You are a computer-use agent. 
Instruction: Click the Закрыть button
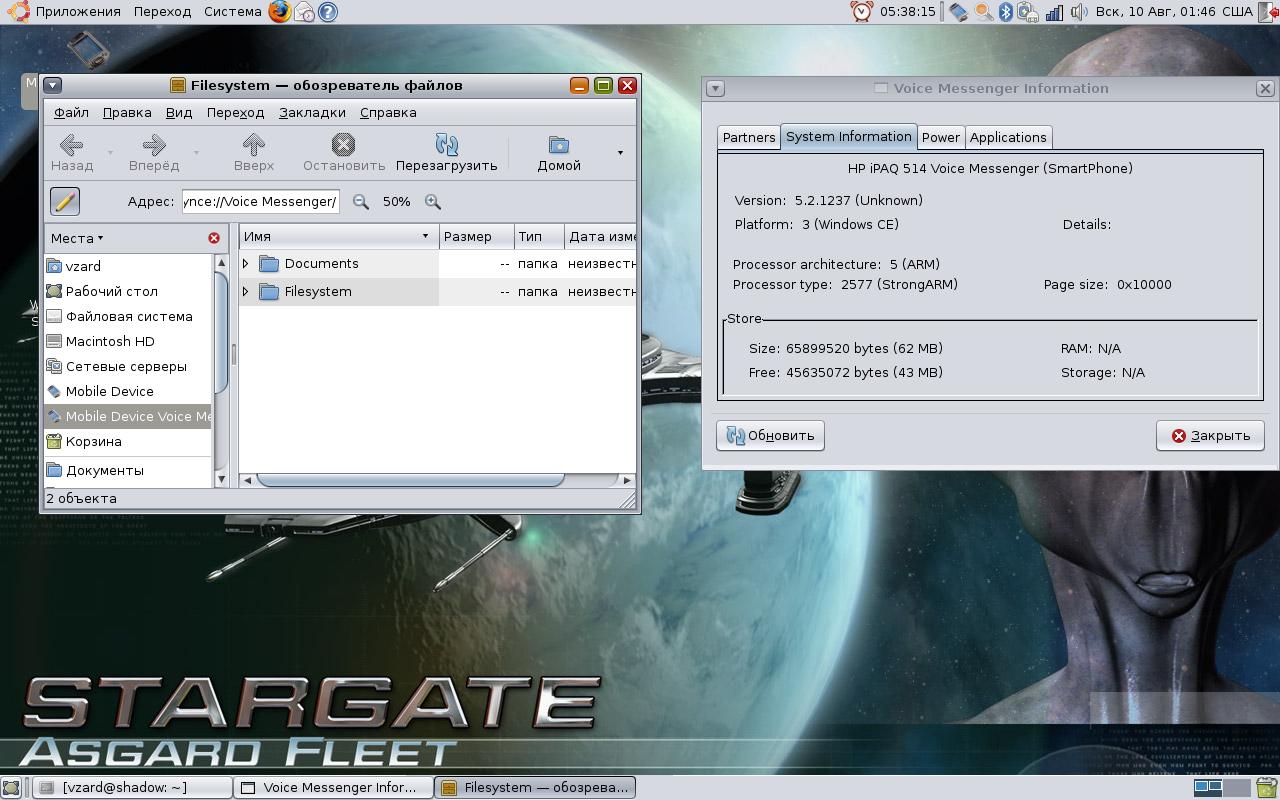click(x=1210, y=435)
